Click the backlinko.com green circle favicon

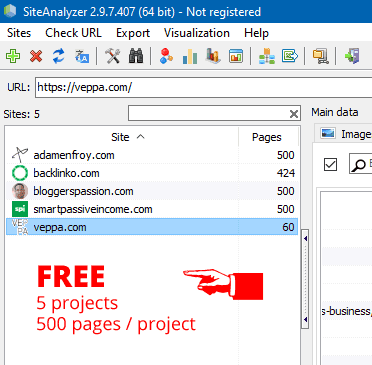pyautogui.click(x=20, y=173)
